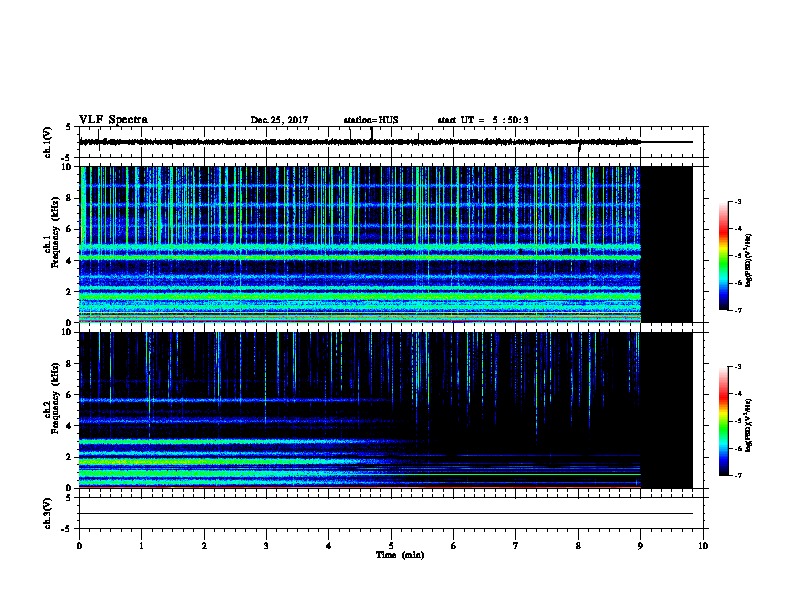Click the time axis tick label "9"
The image size is (792, 612).
point(640,546)
